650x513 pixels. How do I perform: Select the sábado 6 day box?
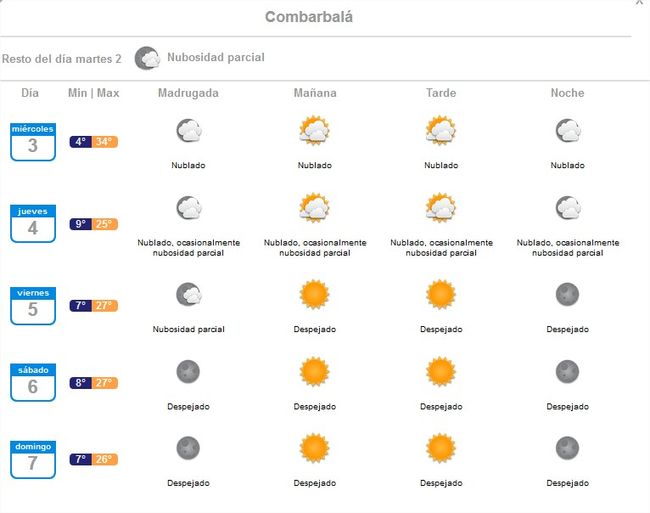click(33, 383)
